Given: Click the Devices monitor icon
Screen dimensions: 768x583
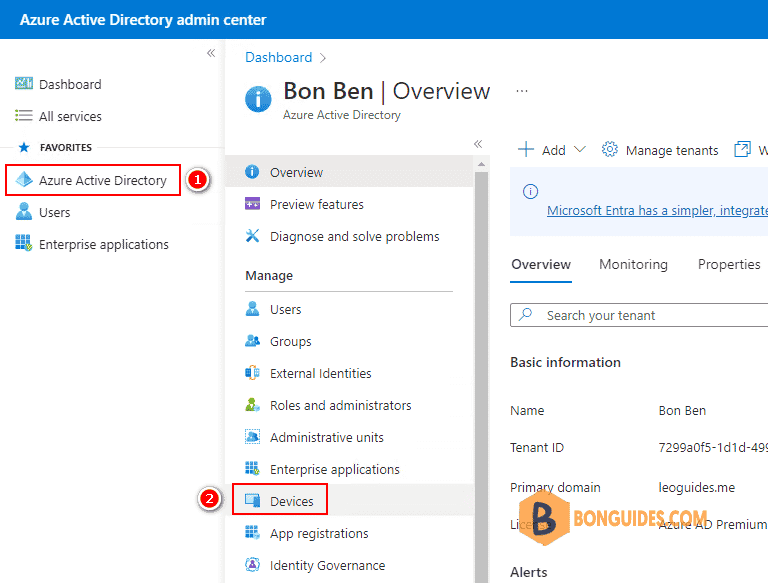Looking at the screenshot, I should coord(252,500).
